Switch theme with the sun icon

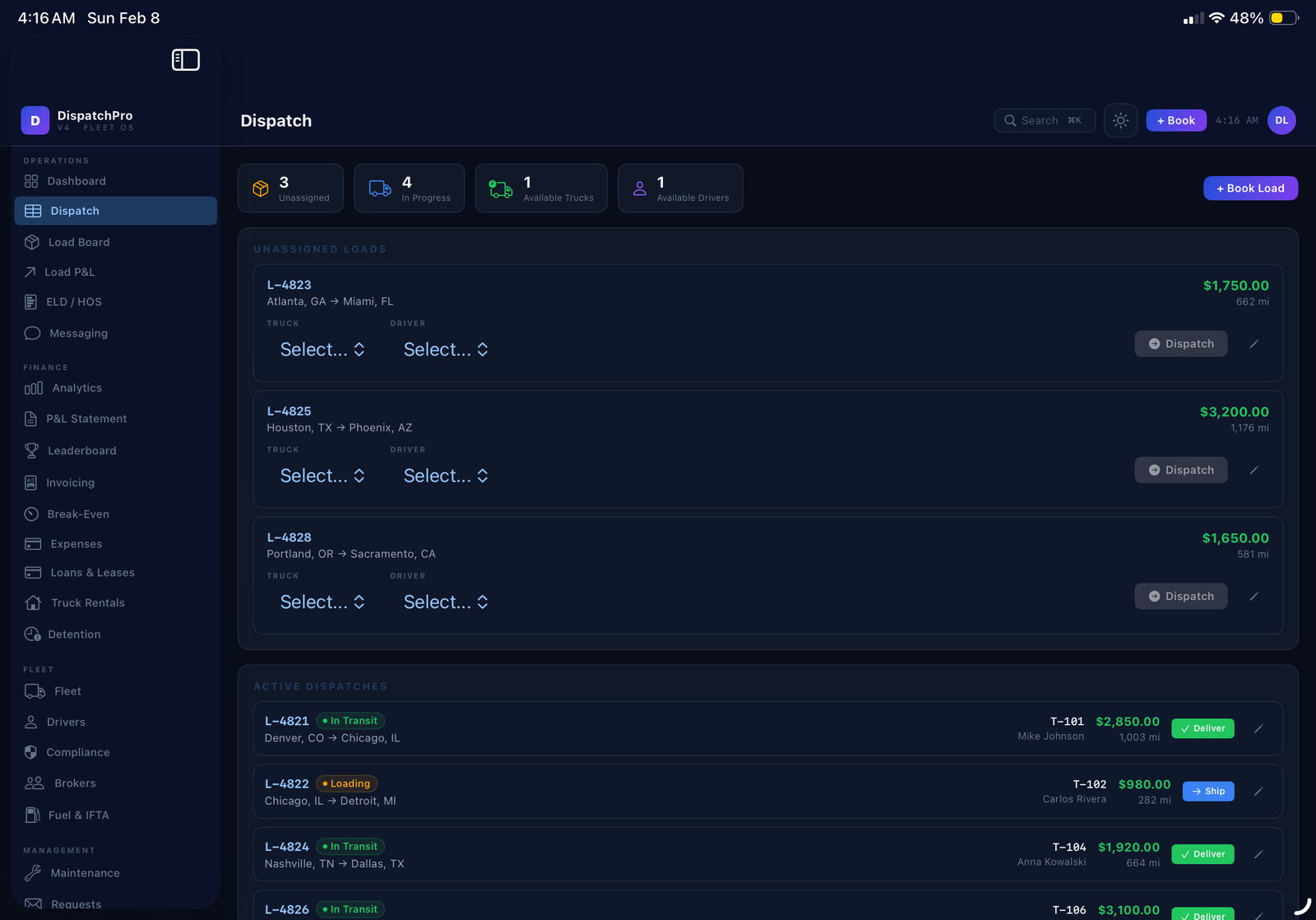click(x=1120, y=121)
